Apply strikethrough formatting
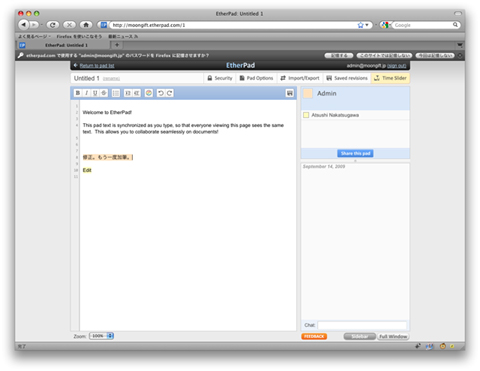This screenshot has width=480, height=371. (104, 93)
